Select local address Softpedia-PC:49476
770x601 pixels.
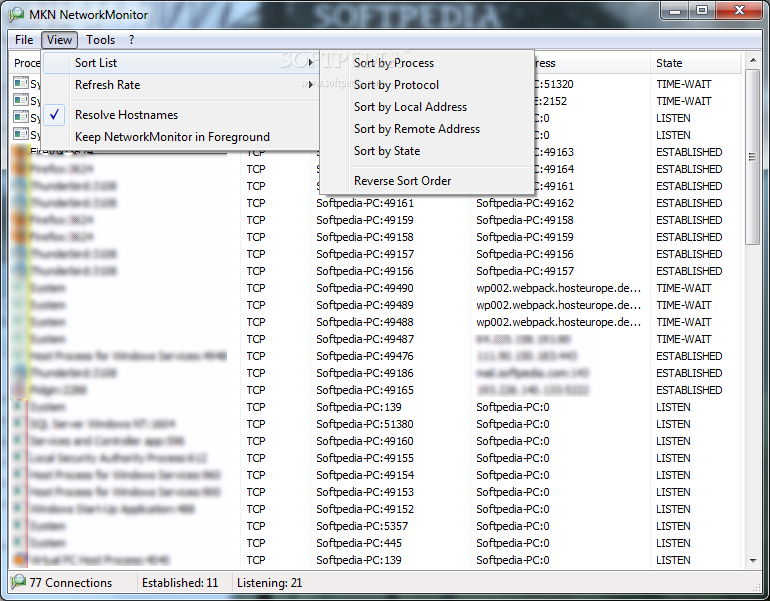[x=365, y=356]
